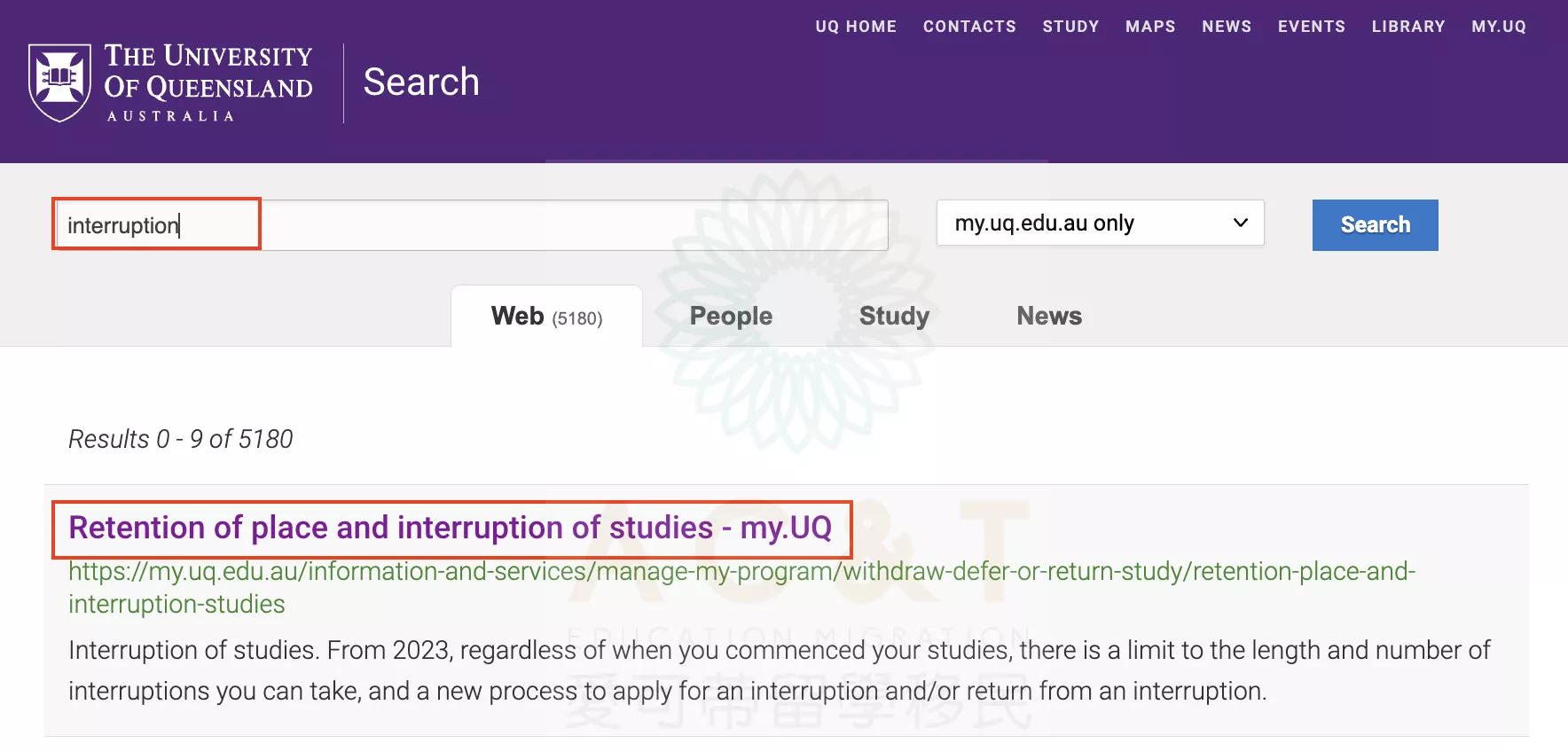This screenshot has height=752, width=1568.
Task: Click 'The University of Queensland' wordmark text
Action: coord(208,82)
